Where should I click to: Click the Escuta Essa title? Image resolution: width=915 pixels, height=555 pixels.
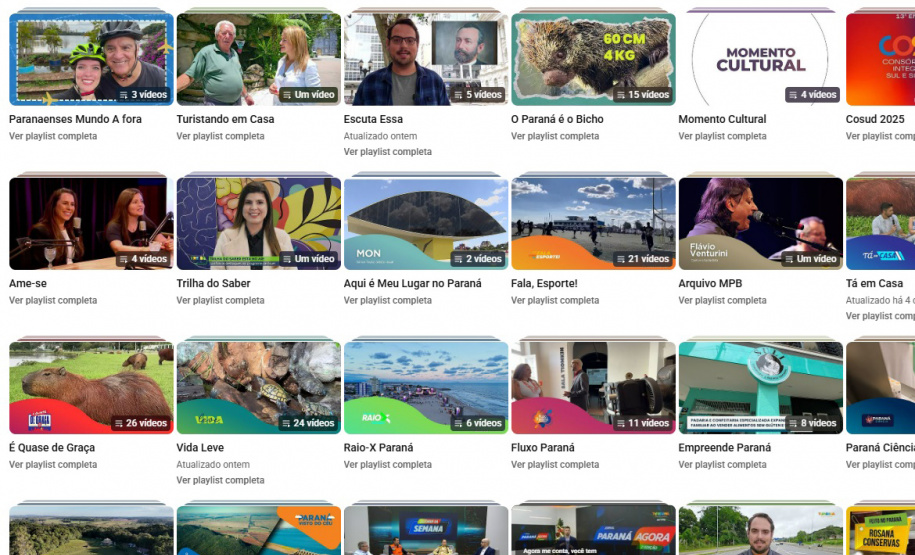coord(373,119)
